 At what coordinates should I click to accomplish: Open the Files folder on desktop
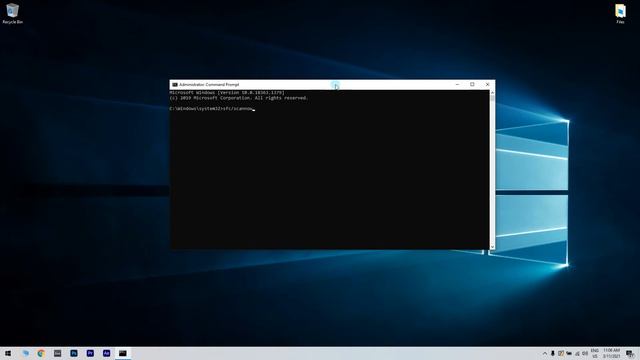click(x=620, y=13)
